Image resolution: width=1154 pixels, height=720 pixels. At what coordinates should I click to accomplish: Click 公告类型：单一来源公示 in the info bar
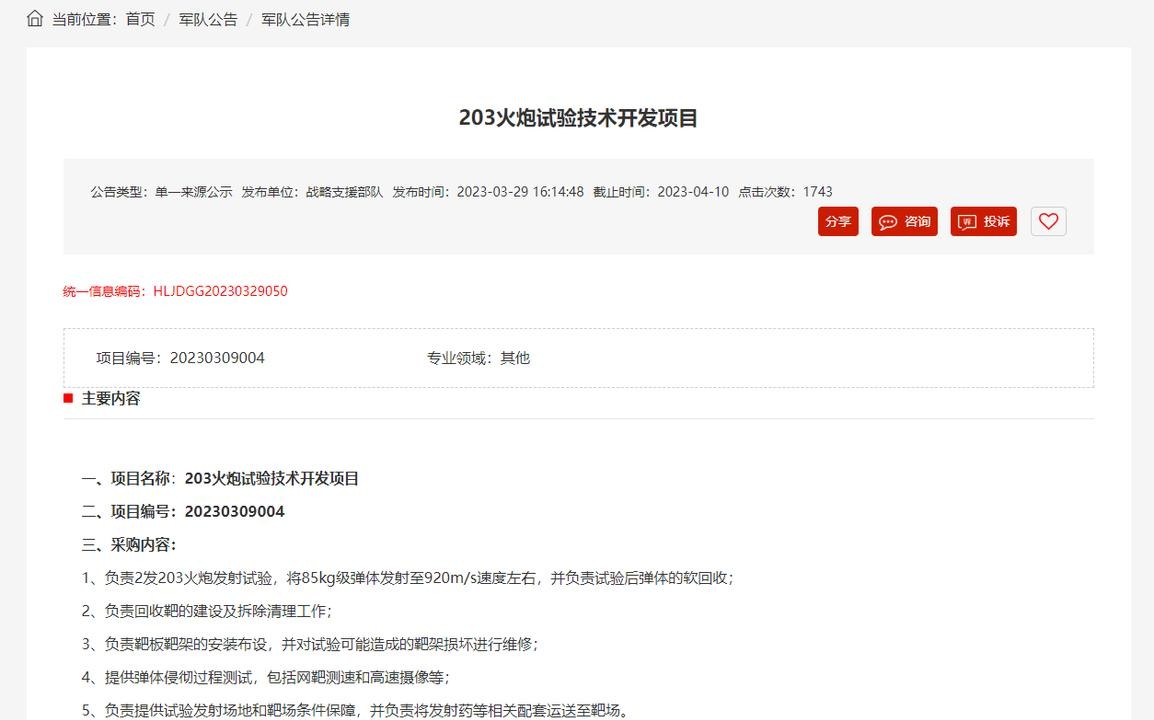coord(161,192)
